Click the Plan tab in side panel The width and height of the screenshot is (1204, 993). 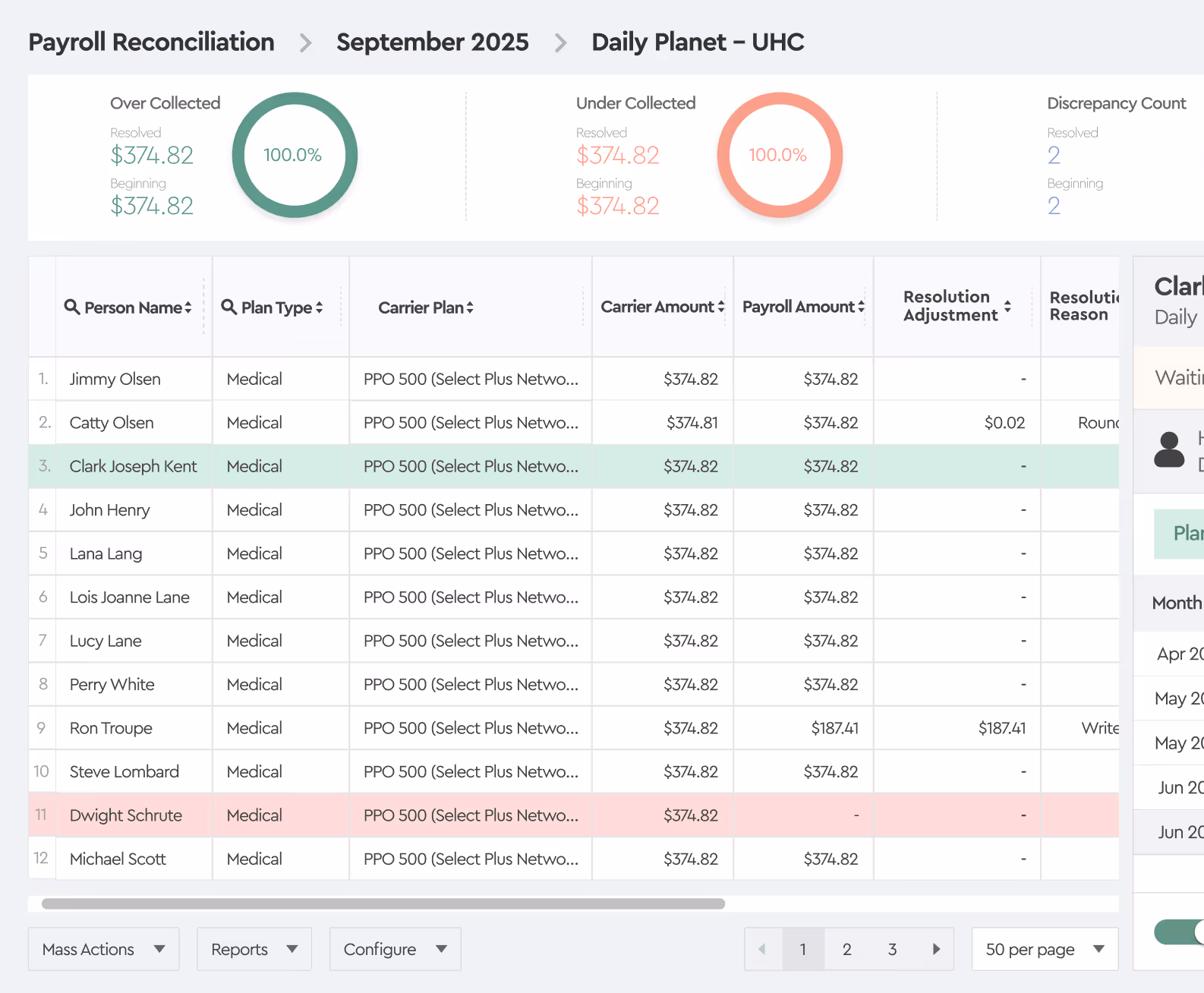pos(1179,534)
